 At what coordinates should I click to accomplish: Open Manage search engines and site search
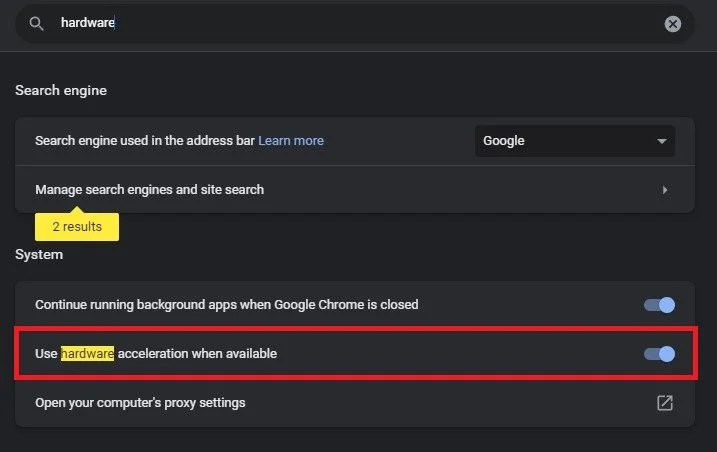pyautogui.click(x=150, y=189)
